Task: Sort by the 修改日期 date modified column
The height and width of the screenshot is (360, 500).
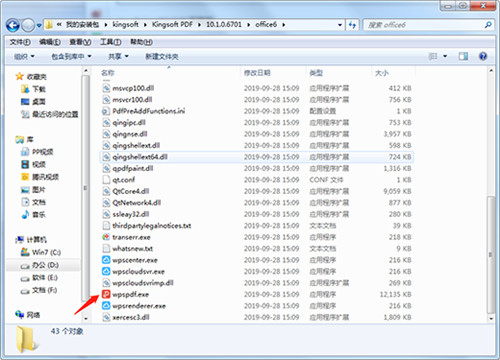Action: tap(257, 73)
